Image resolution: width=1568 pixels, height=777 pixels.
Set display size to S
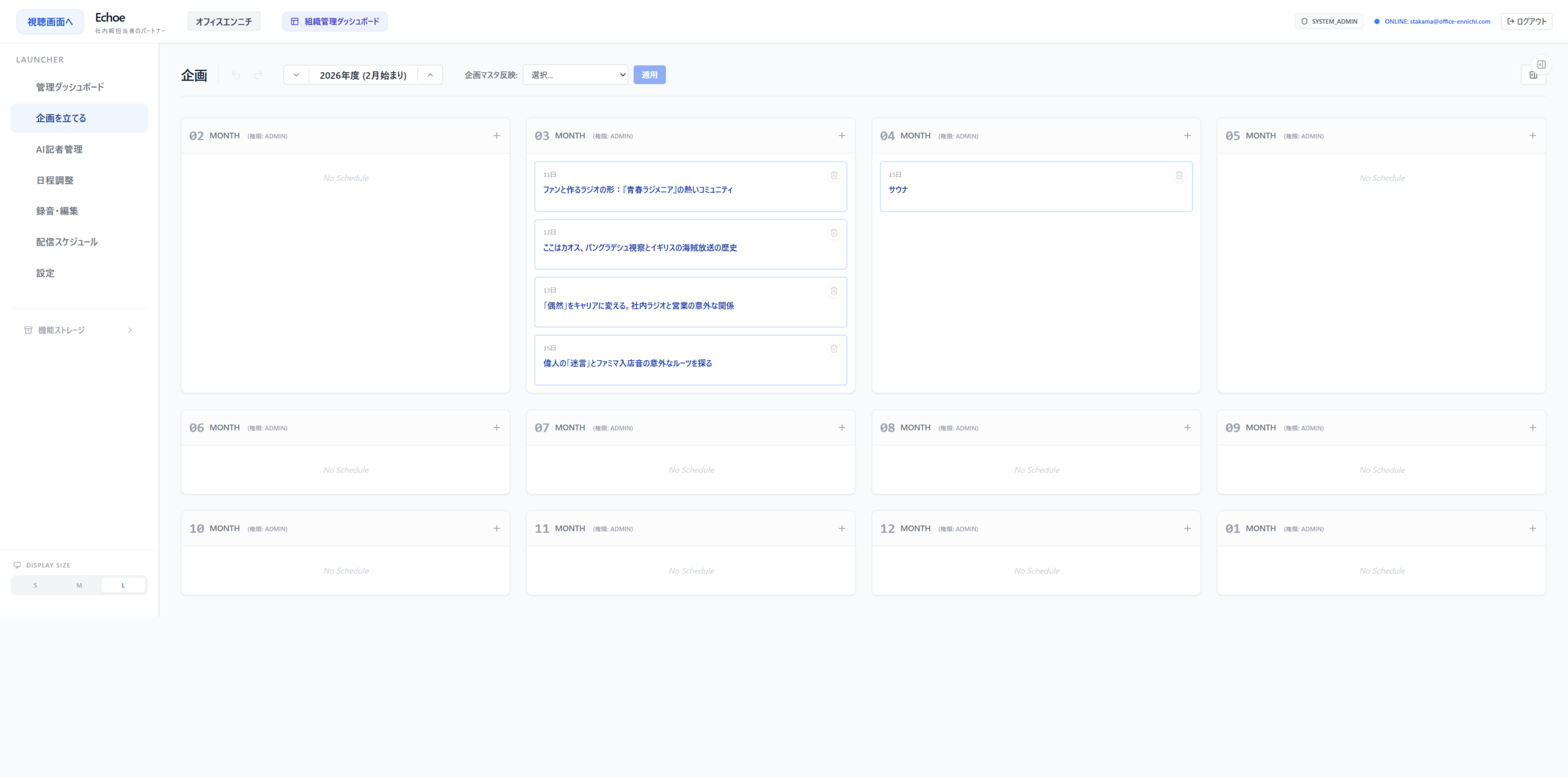pyautogui.click(x=36, y=585)
